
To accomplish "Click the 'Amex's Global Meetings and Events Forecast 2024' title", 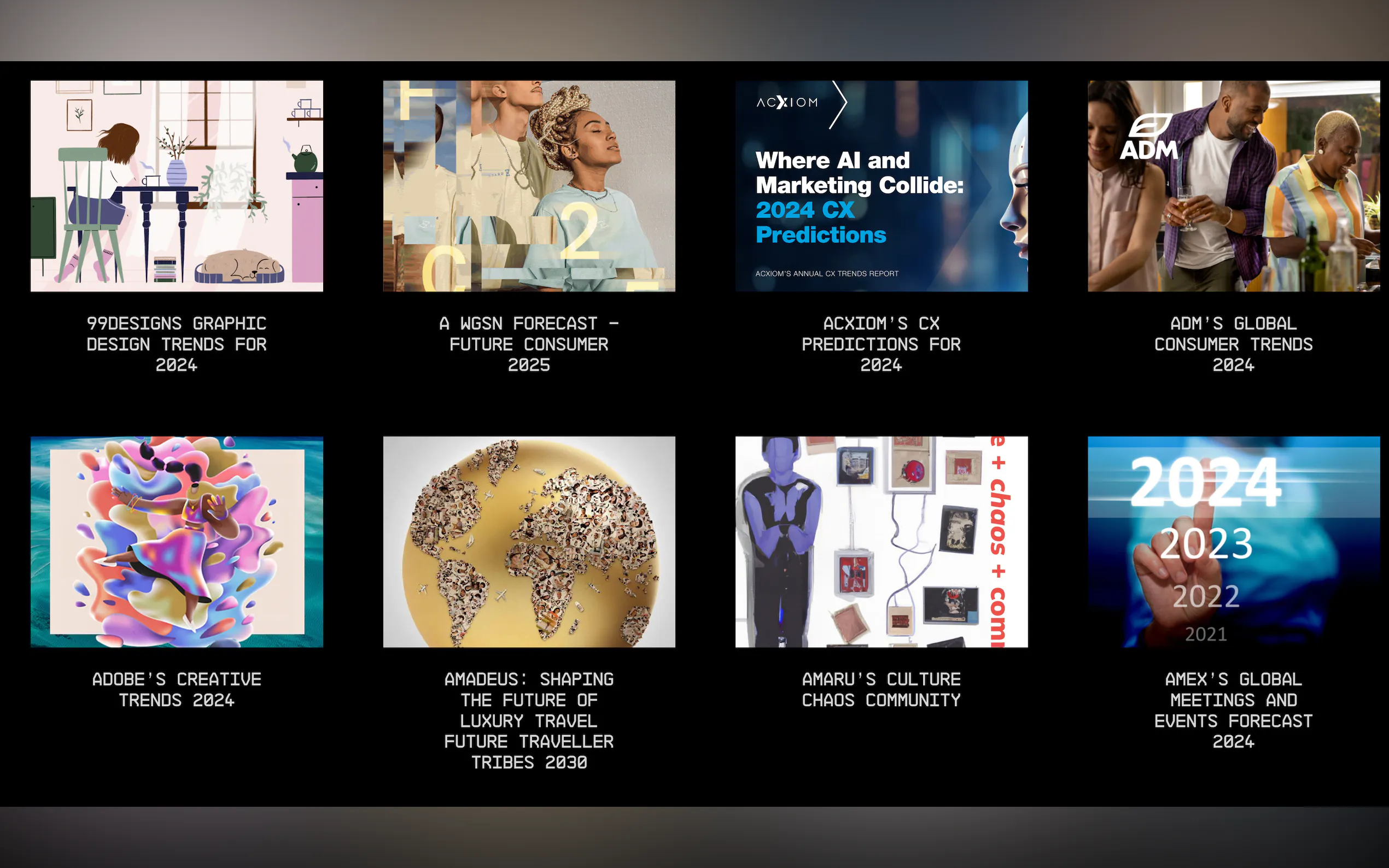I will tap(1234, 710).
